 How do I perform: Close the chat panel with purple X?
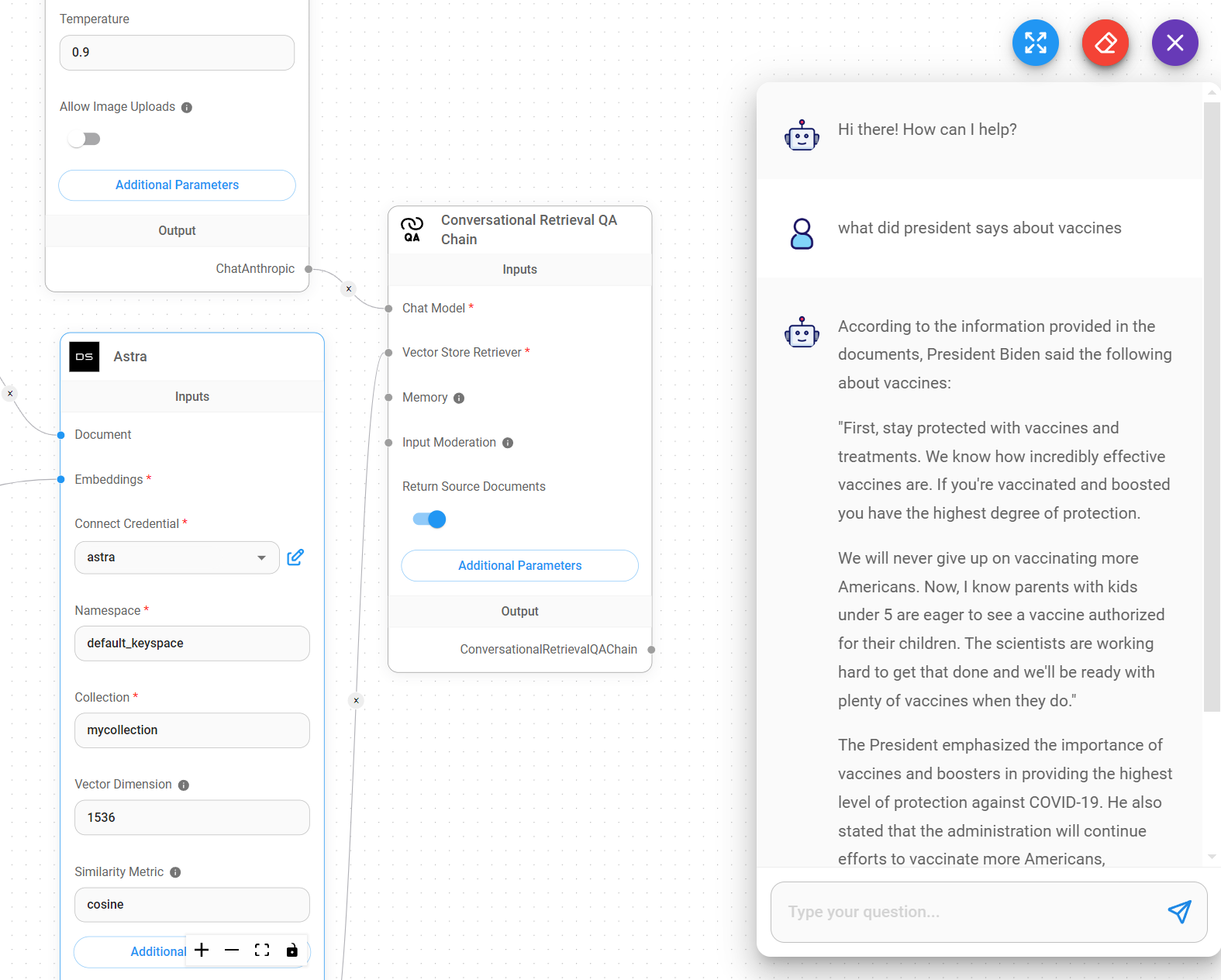[1174, 43]
